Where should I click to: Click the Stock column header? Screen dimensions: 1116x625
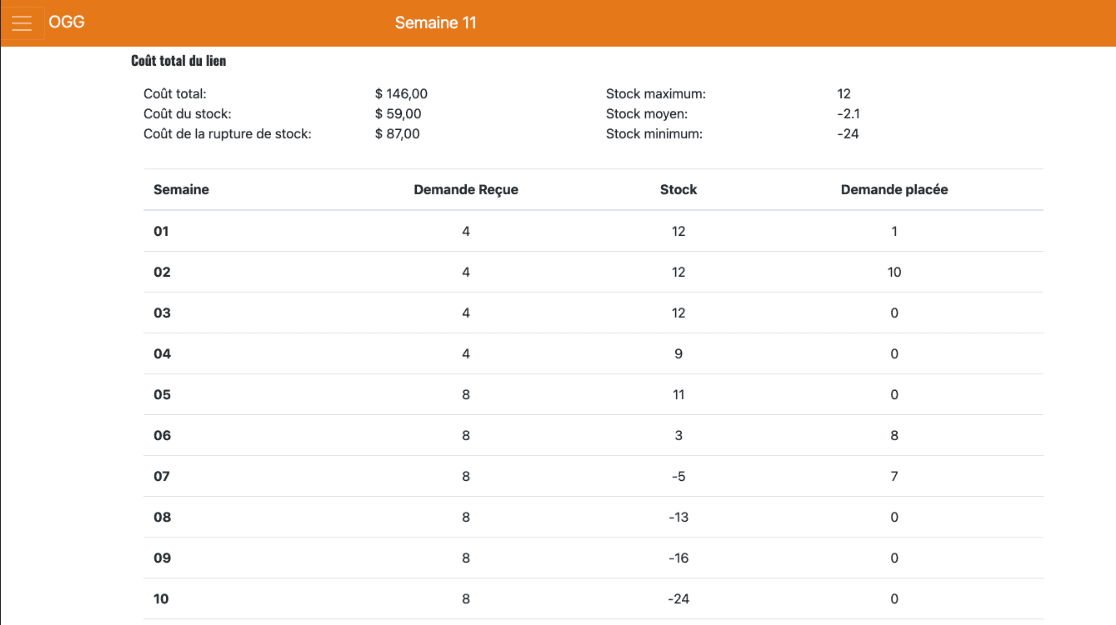point(678,189)
